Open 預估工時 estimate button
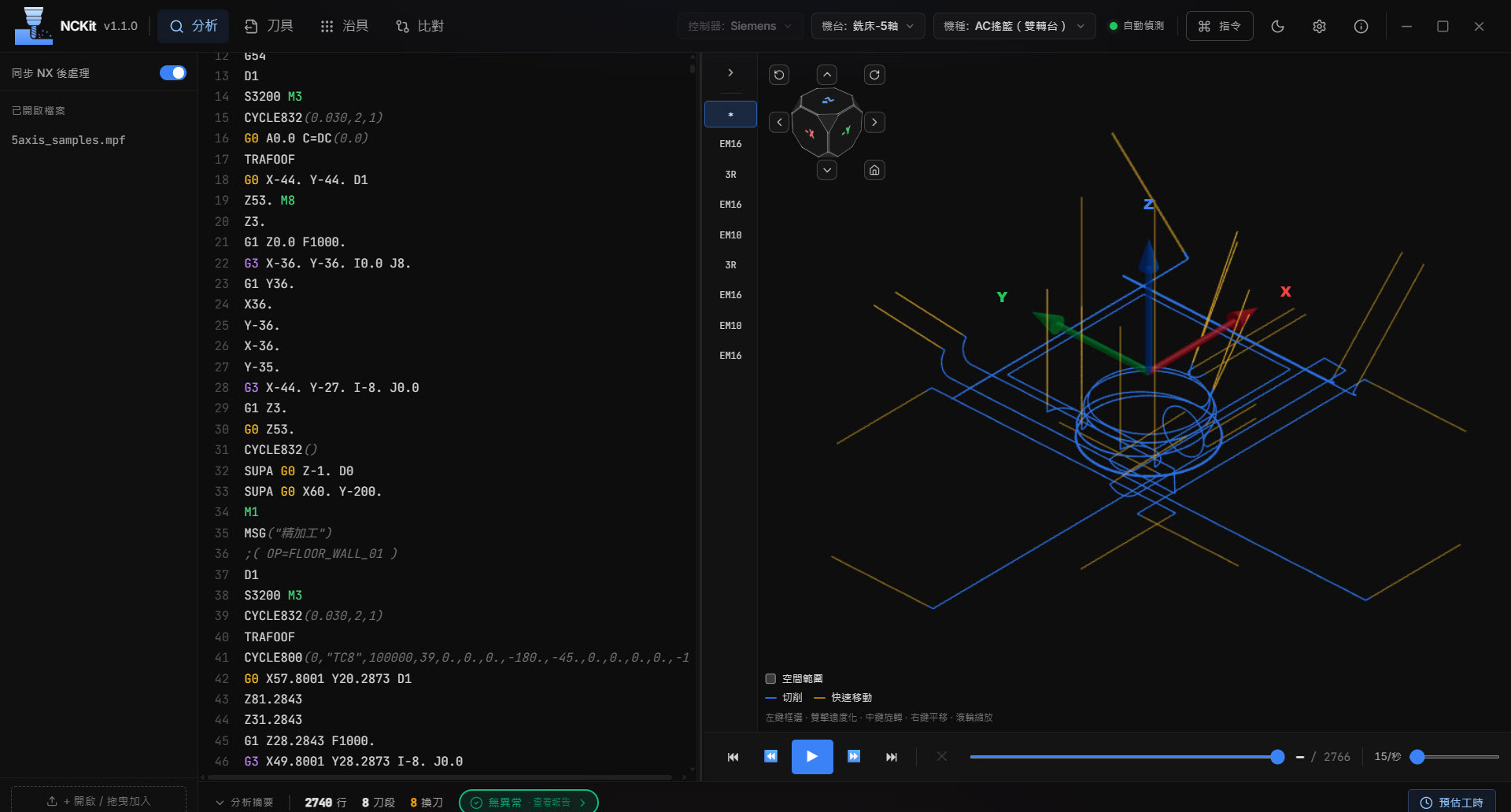The image size is (1511, 812). point(1451,802)
